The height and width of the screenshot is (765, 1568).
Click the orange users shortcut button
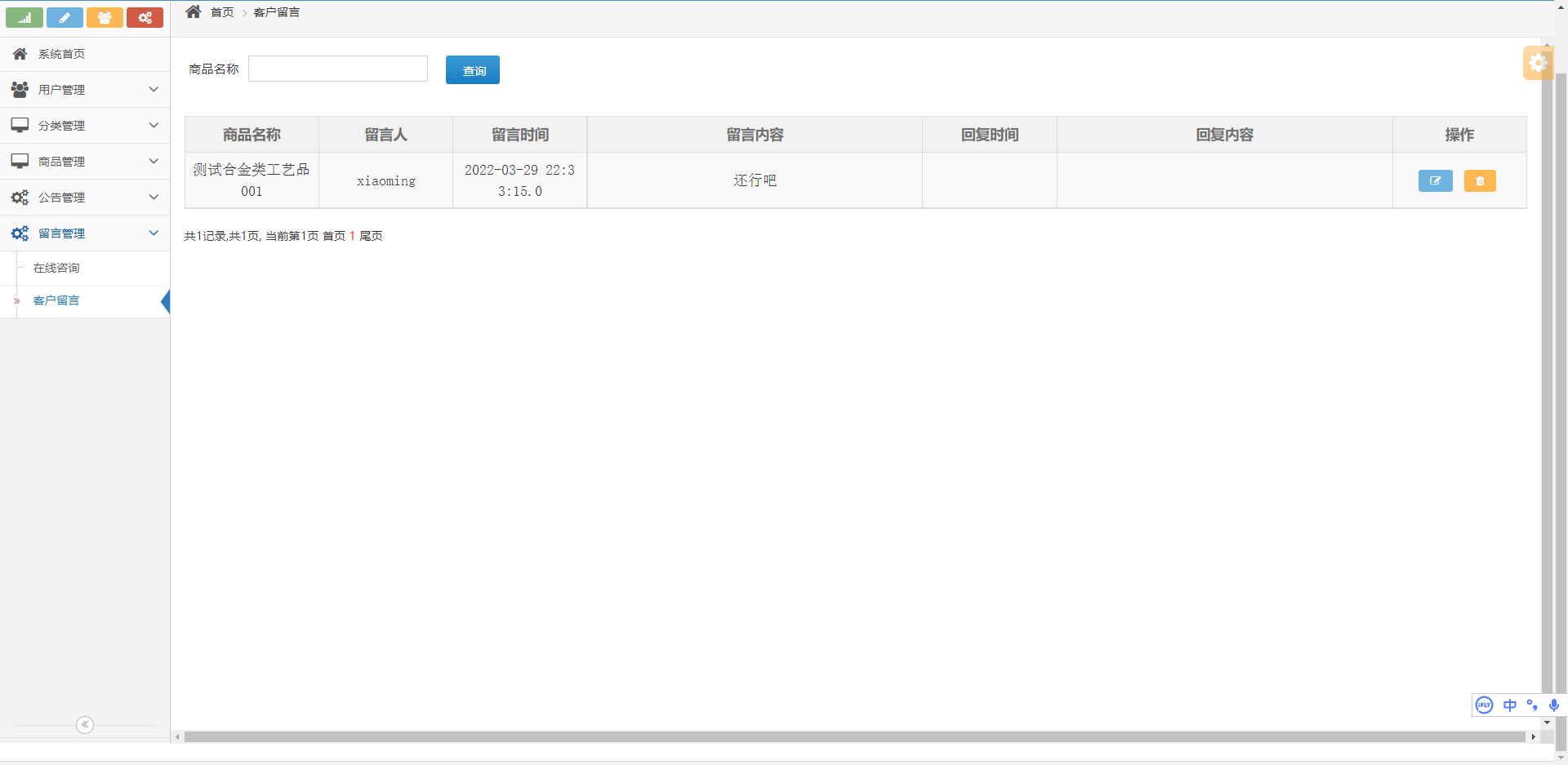[x=105, y=17]
